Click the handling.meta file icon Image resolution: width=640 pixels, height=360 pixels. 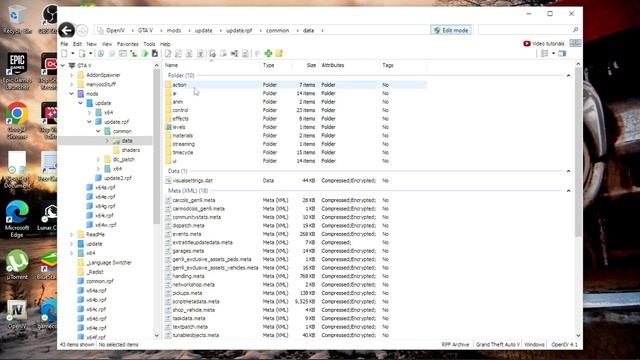click(168, 276)
